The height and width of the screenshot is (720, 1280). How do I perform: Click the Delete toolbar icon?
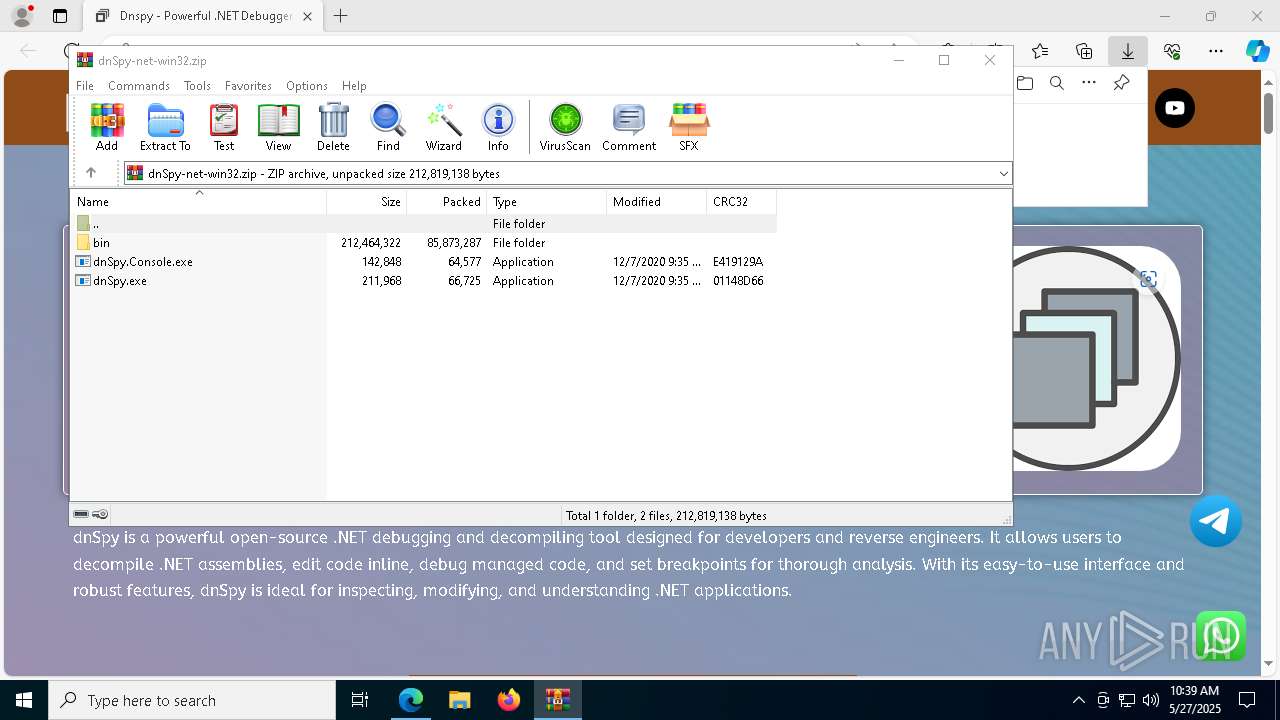pyautogui.click(x=333, y=127)
